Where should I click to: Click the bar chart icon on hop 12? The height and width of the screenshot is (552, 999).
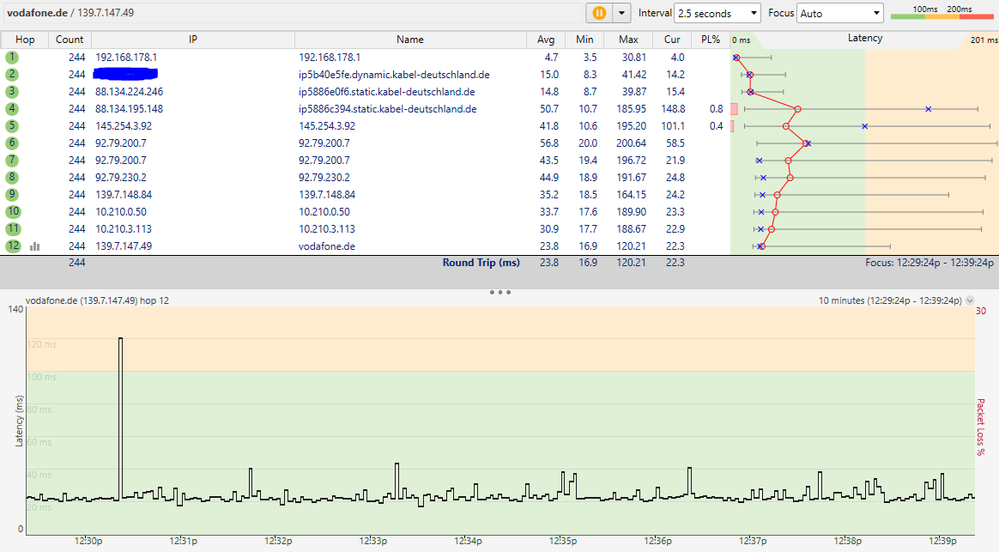34,246
